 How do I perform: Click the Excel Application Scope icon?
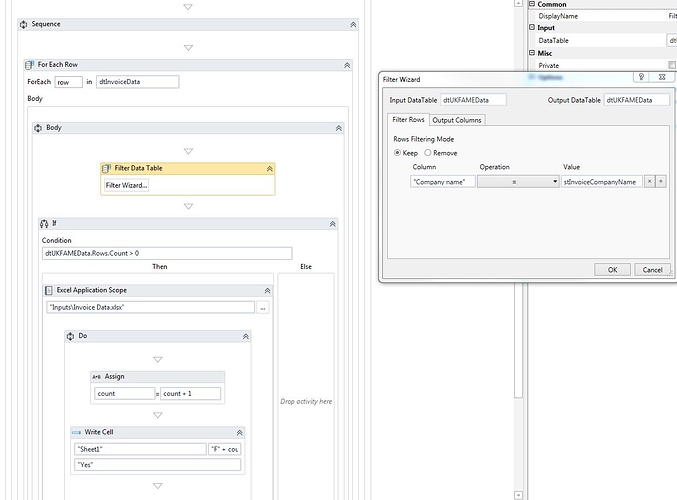[49, 291]
